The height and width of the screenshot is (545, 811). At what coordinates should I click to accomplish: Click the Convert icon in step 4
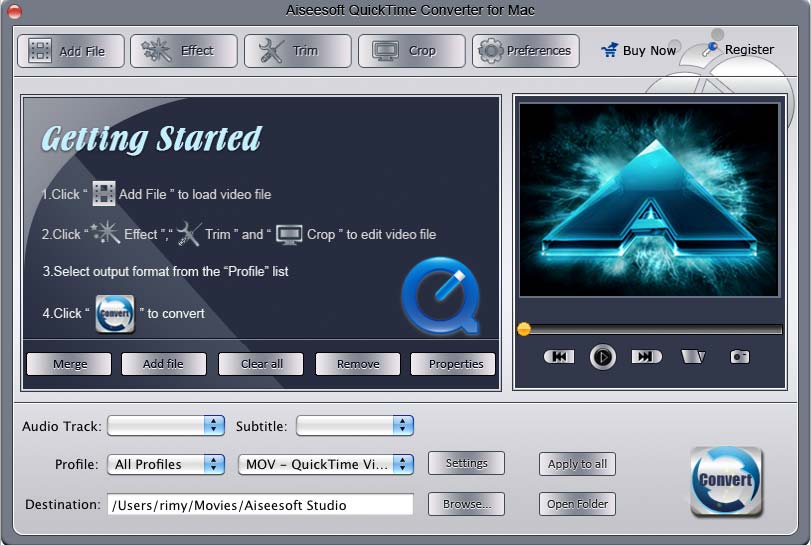pyautogui.click(x=115, y=314)
